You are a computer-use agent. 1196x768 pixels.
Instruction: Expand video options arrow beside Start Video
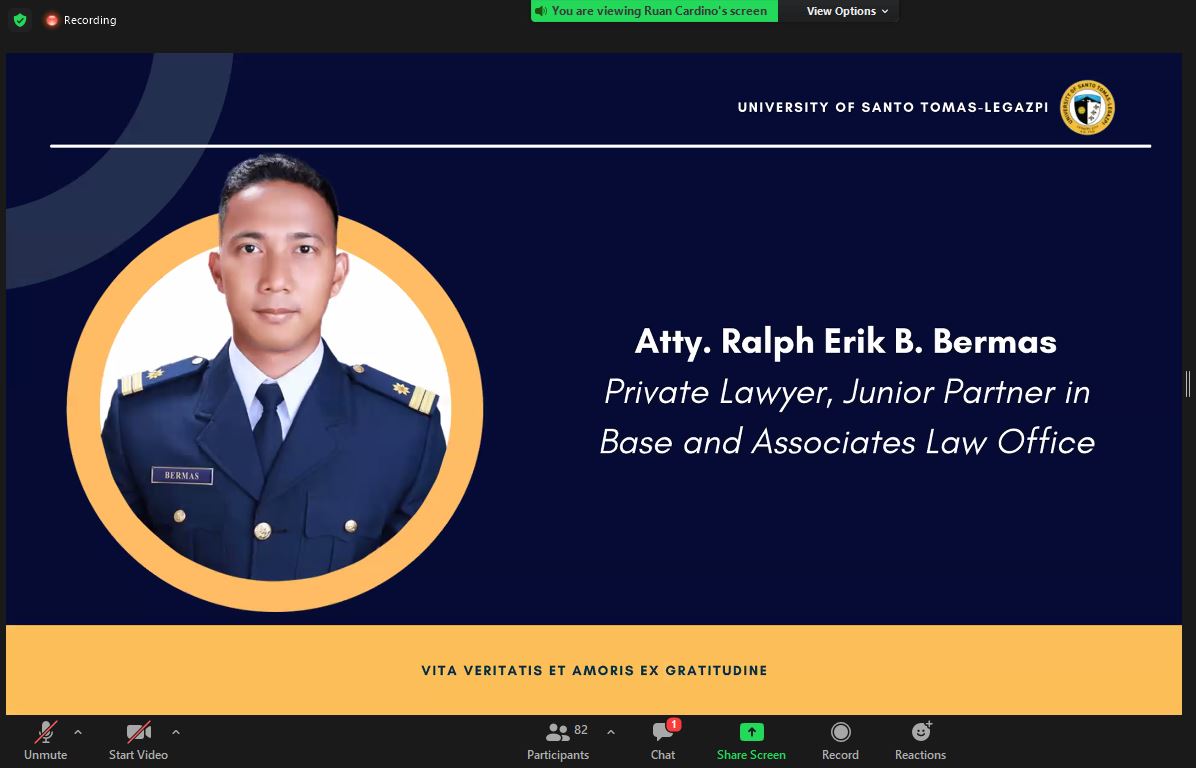[x=176, y=732]
